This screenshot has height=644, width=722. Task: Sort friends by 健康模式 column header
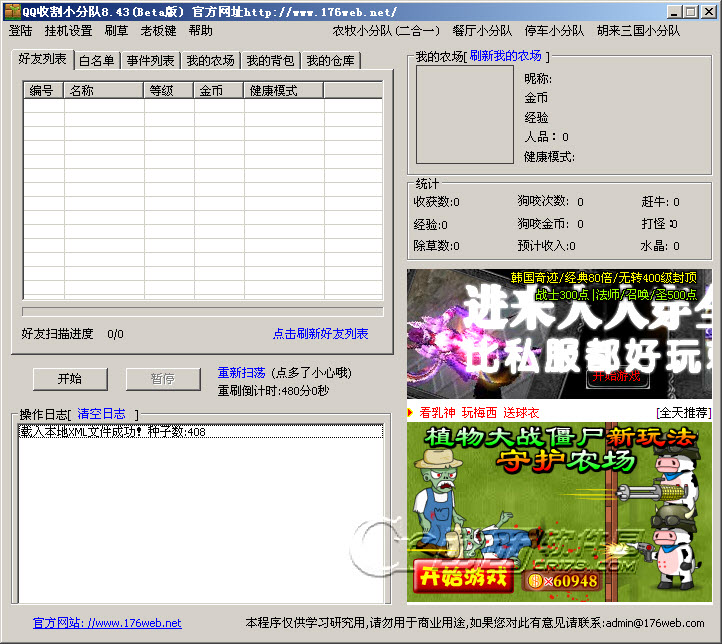click(x=284, y=91)
